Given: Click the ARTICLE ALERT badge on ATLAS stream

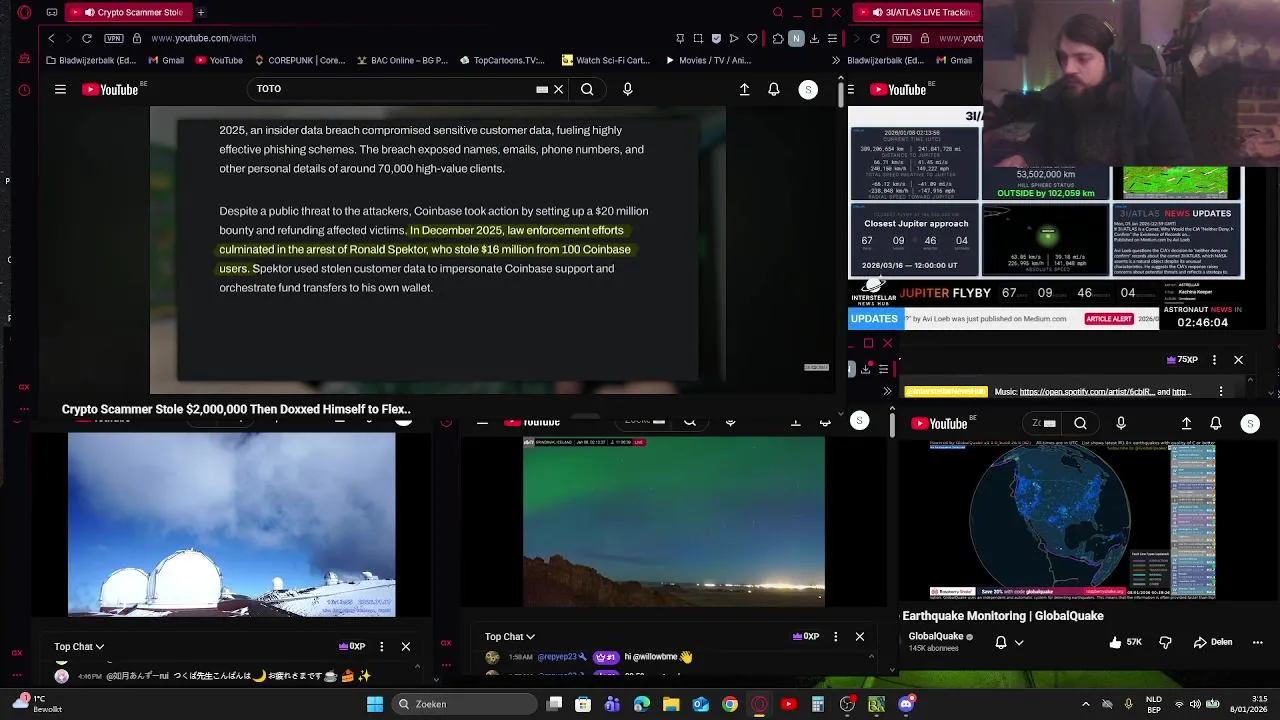Looking at the screenshot, I should (x=1109, y=319).
